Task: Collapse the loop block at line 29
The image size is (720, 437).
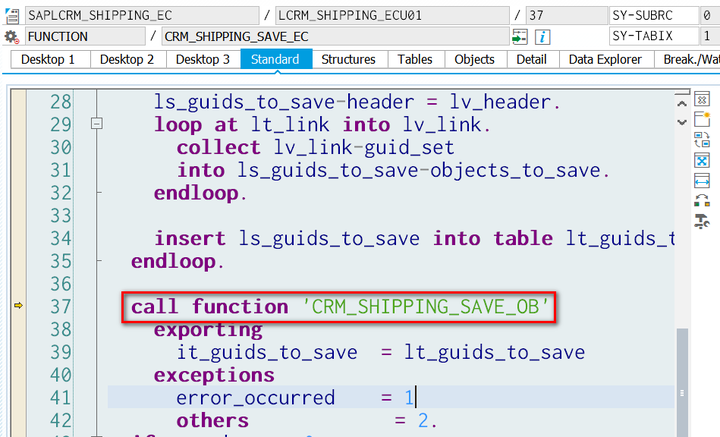Action: pos(96,123)
